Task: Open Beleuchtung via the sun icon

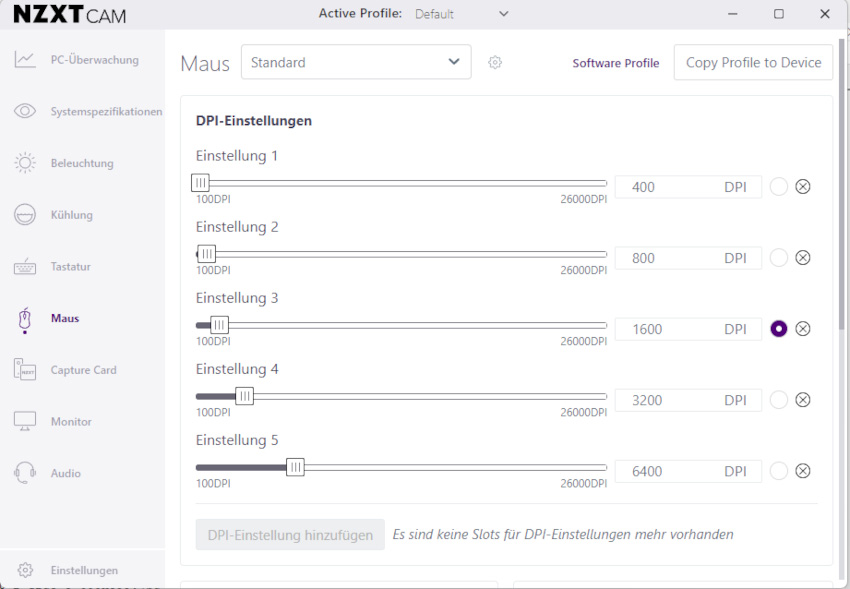Action: tap(25, 163)
